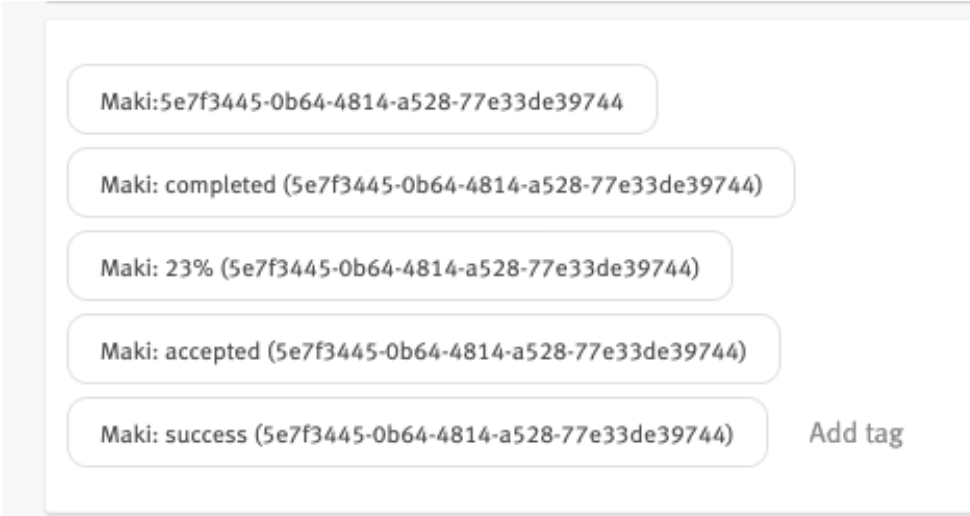Viewport: 970px width, 516px height.
Task: Click "Maki:" prefix of the topmost tag
Action: click(x=130, y=101)
